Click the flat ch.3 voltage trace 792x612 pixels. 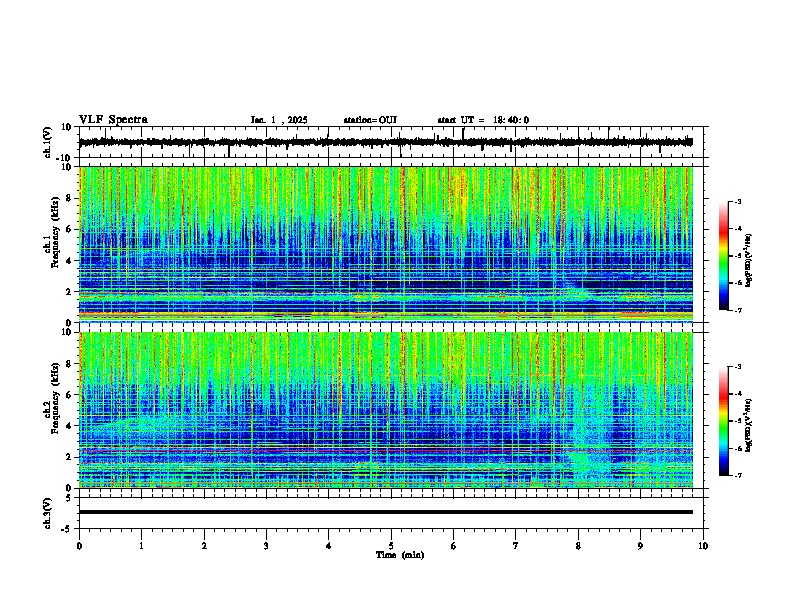pyautogui.click(x=386, y=512)
